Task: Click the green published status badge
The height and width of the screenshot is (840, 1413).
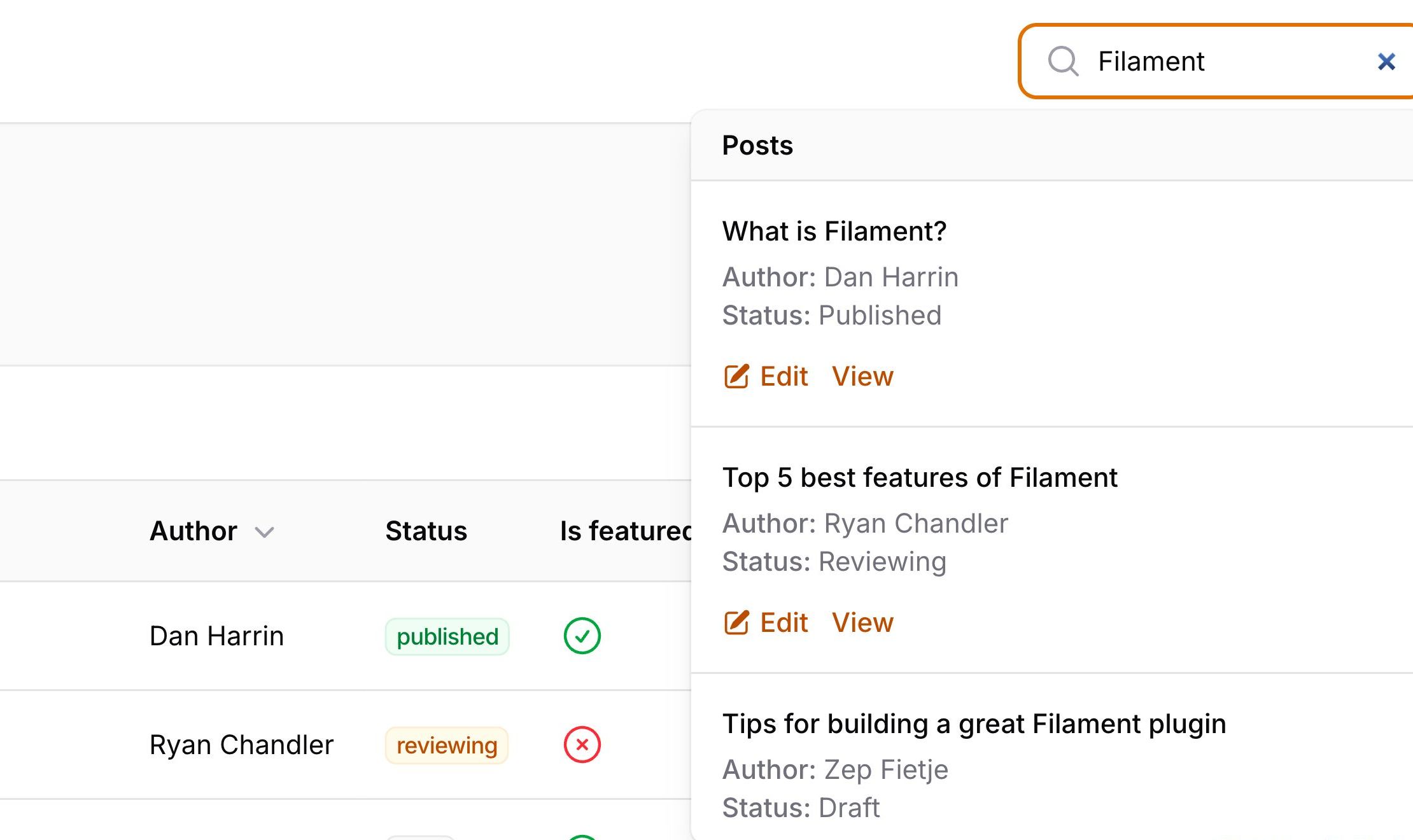Action: pyautogui.click(x=447, y=636)
